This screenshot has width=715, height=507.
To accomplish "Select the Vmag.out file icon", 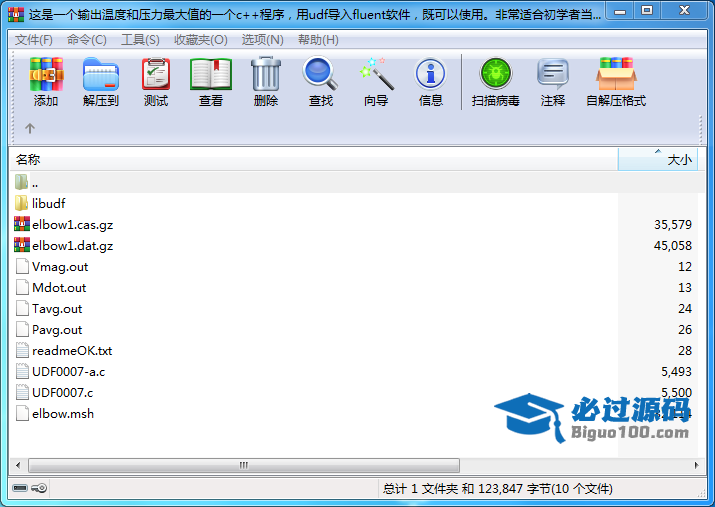I will coord(22,266).
